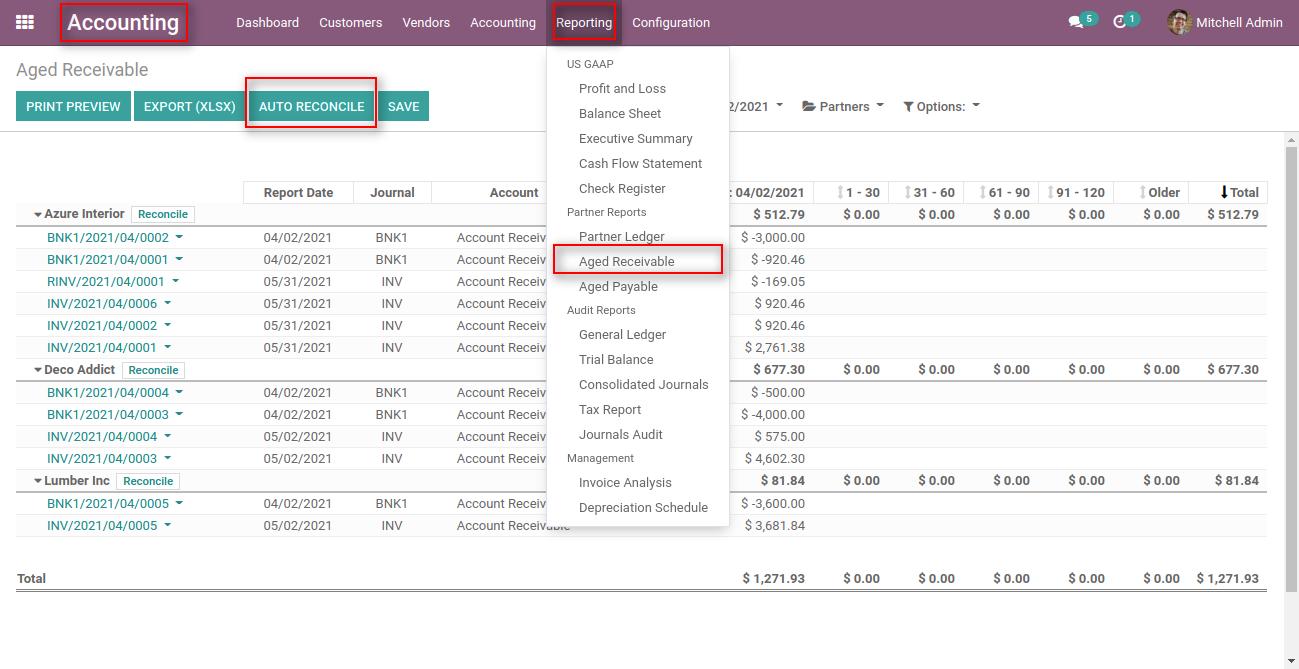Open invoice INV/2021/04/0002
The height and width of the screenshot is (669, 1299).
point(102,325)
